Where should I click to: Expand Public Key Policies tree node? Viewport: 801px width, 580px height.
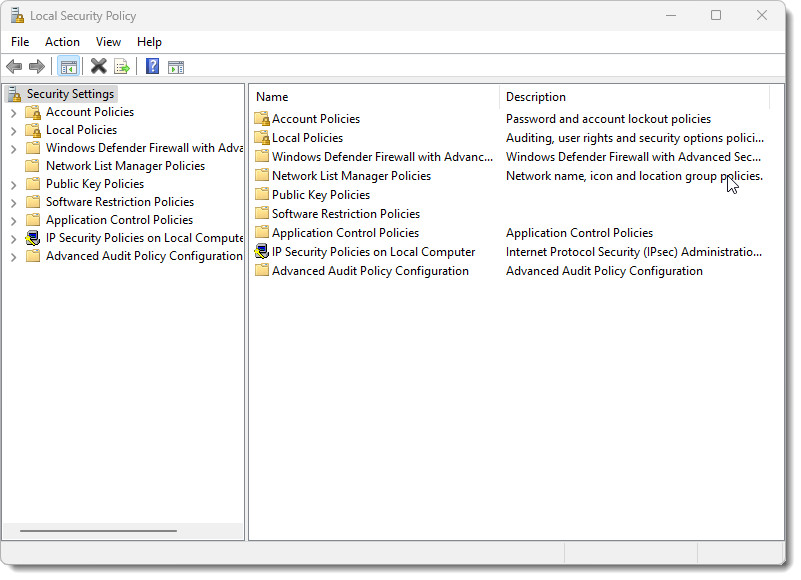click(13, 185)
